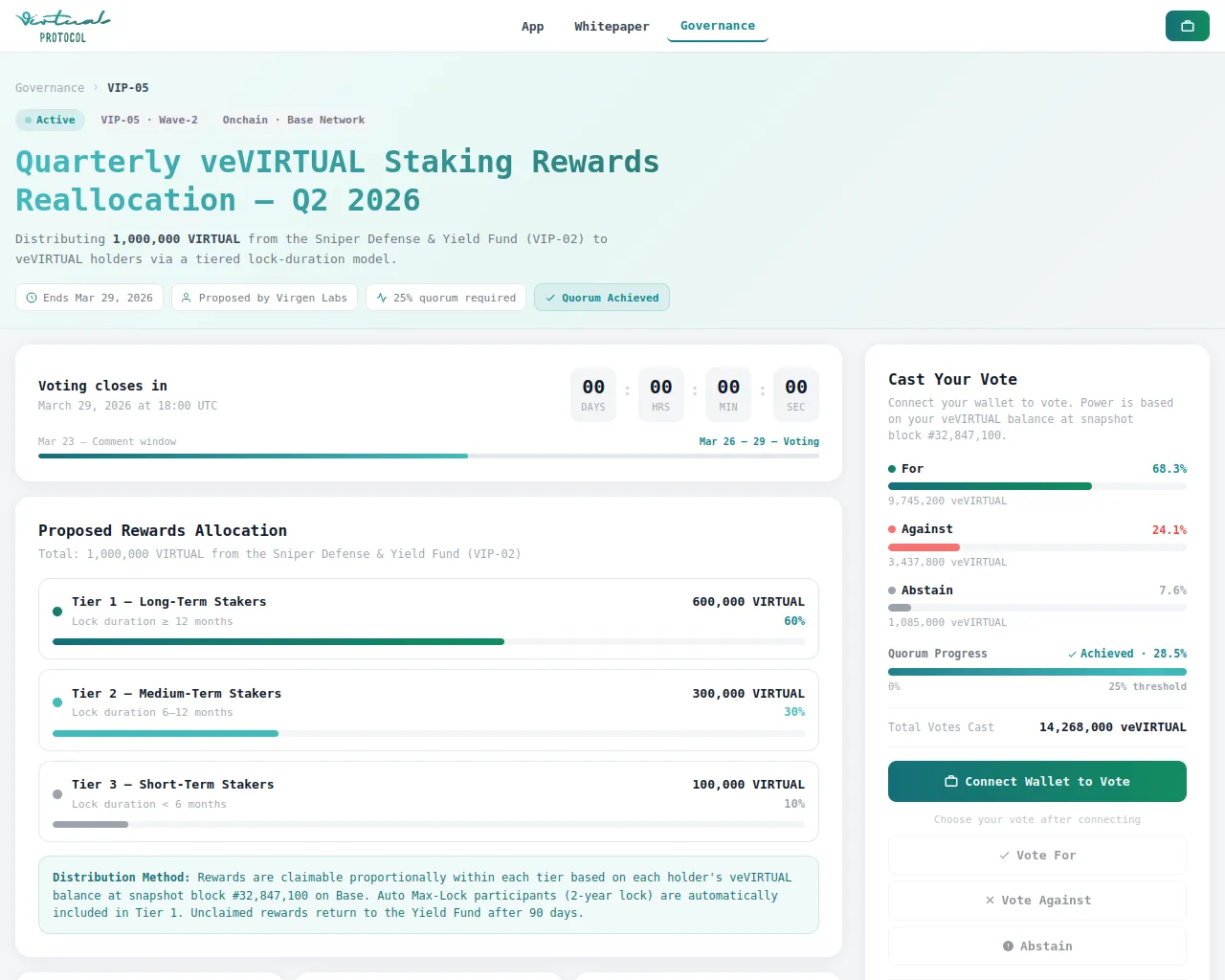Image resolution: width=1225 pixels, height=980 pixels.
Task: Select the Vote Against option
Action: click(x=1036, y=901)
